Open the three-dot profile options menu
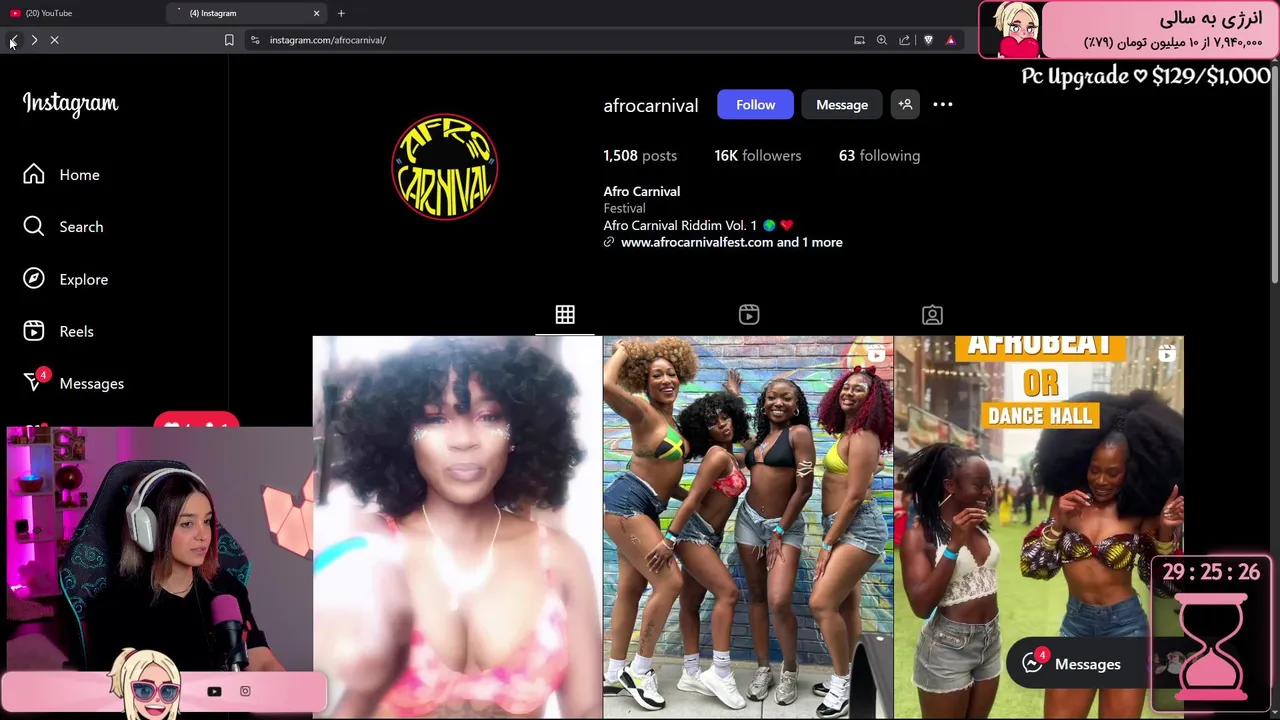This screenshot has width=1280, height=720. [943, 104]
